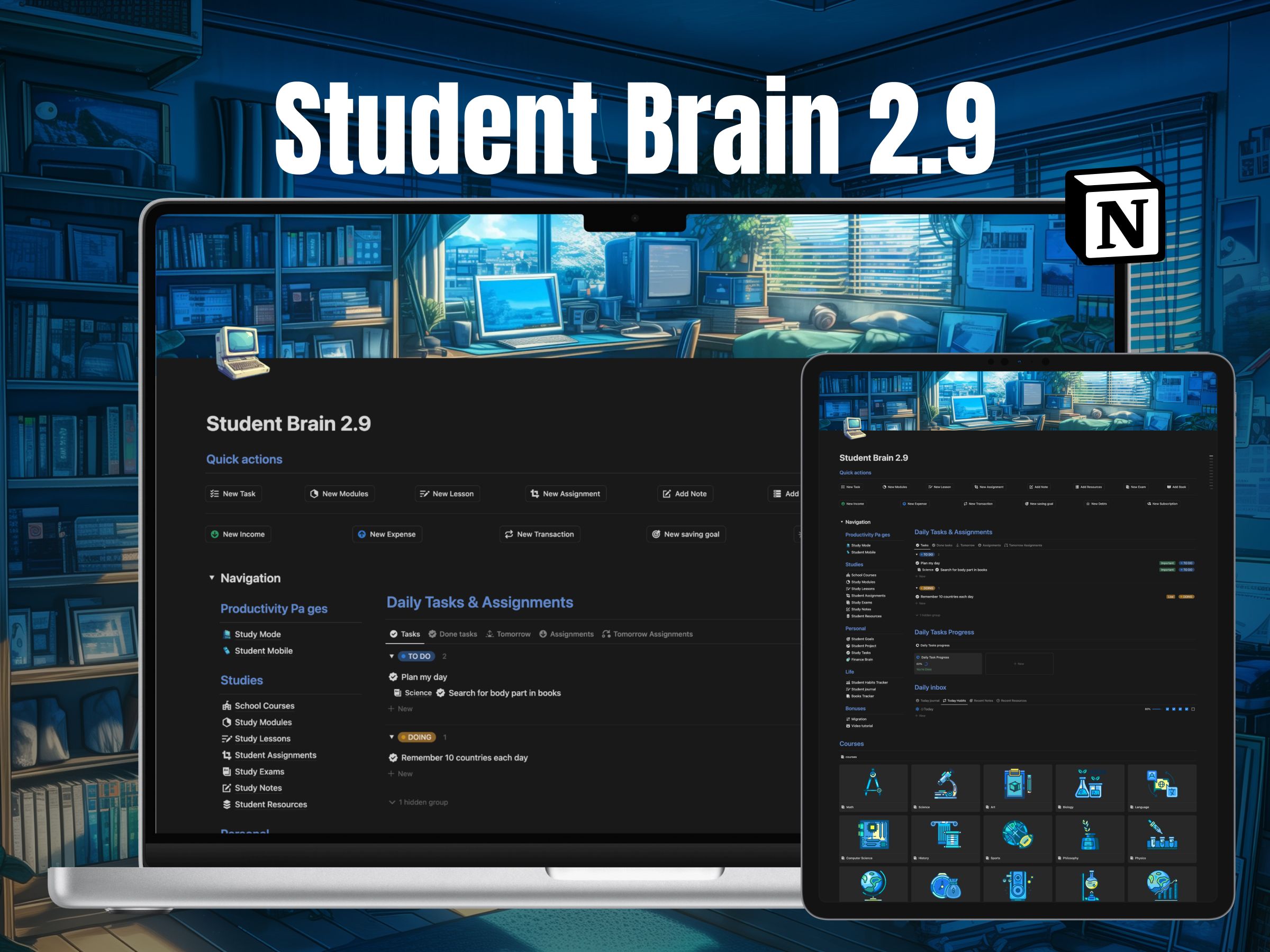The width and height of the screenshot is (1270, 952).
Task: Click the DOING status tag
Action: pyautogui.click(x=419, y=737)
